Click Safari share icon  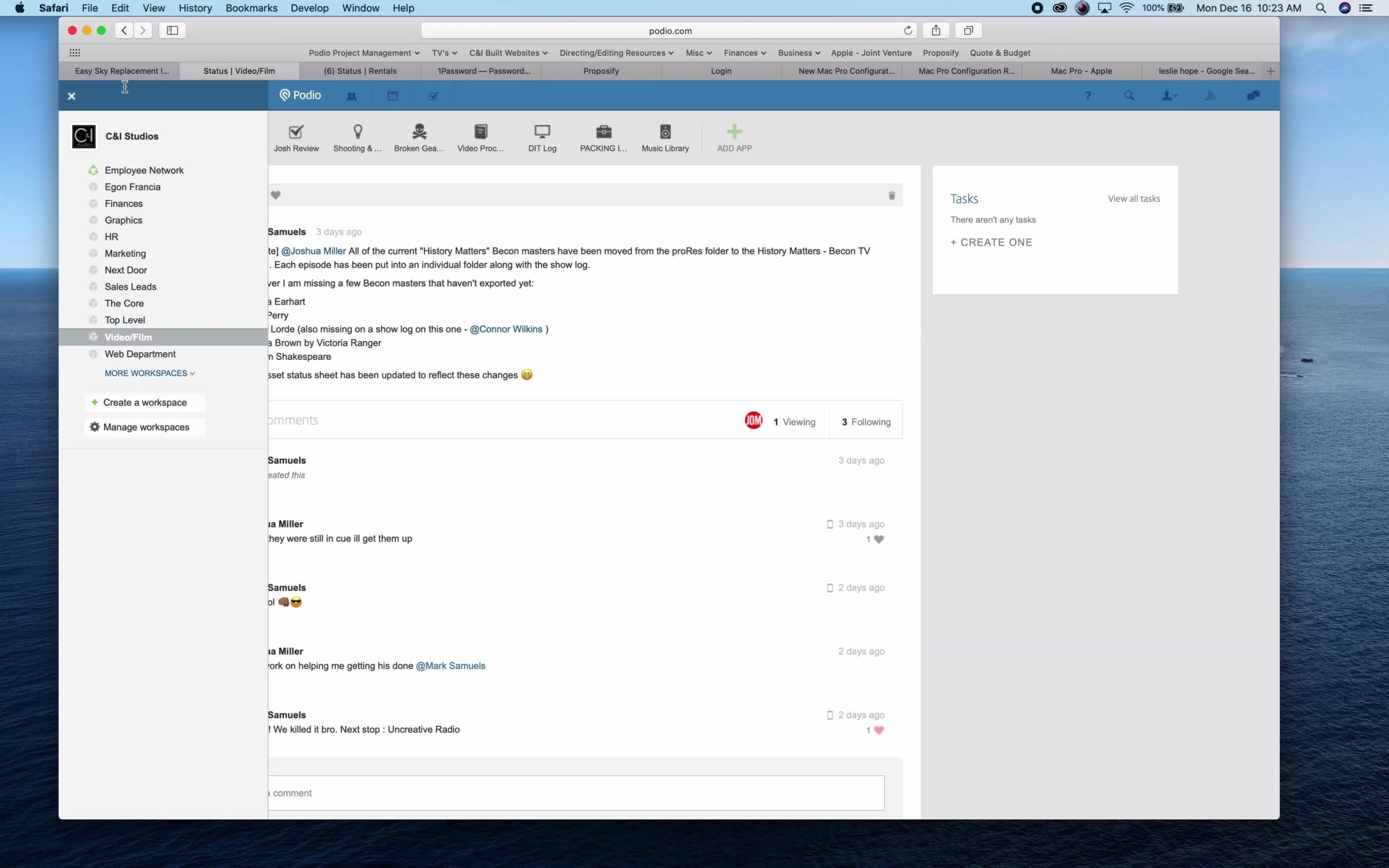(935, 30)
